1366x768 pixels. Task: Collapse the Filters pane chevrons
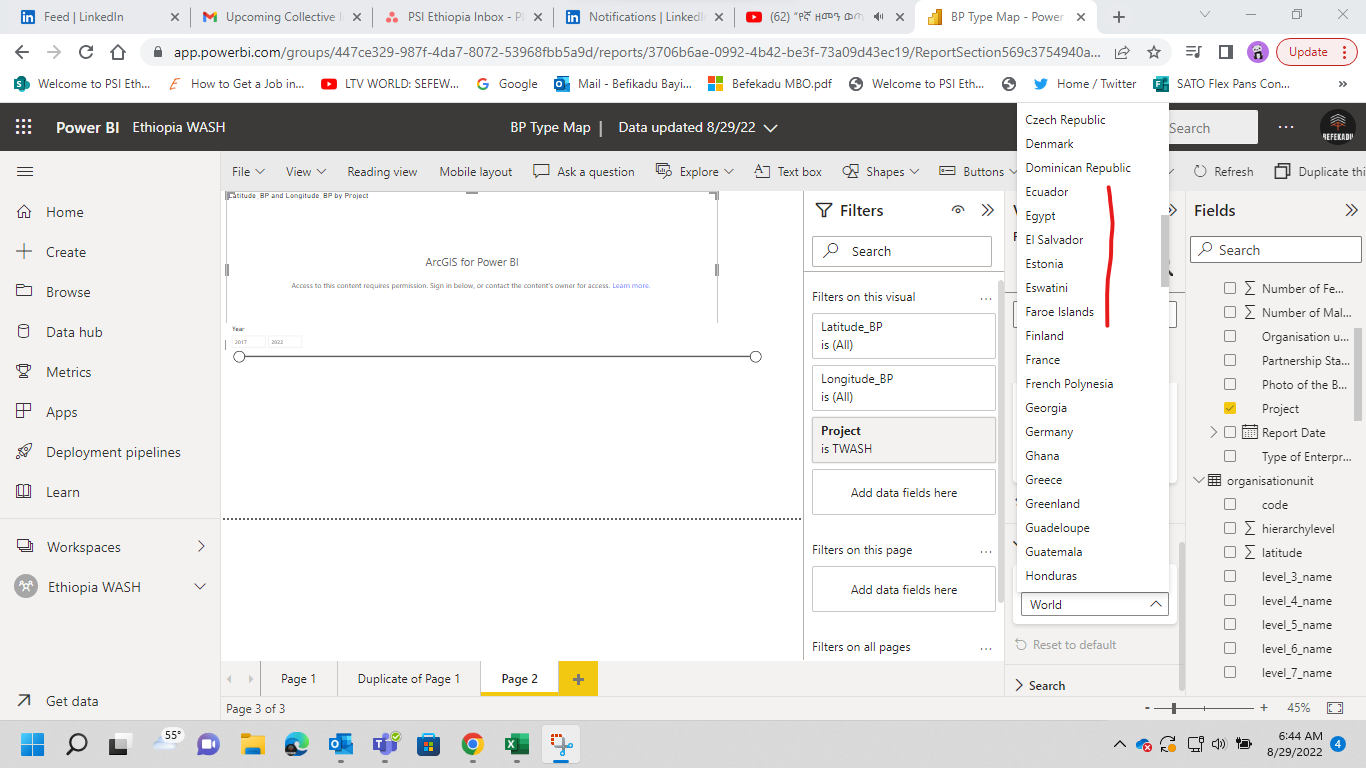coord(987,210)
